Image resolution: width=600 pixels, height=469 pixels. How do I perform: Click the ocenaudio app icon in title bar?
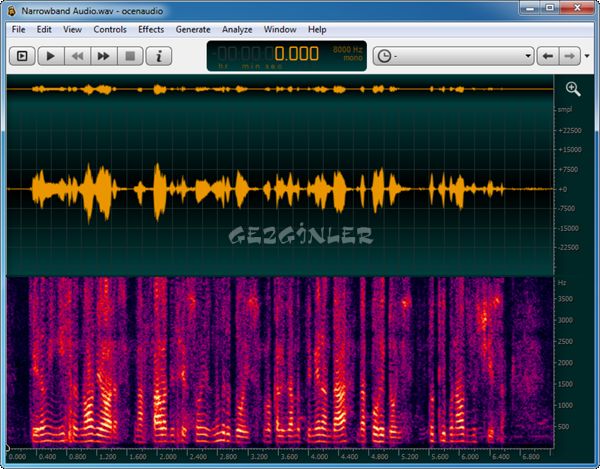12,11
